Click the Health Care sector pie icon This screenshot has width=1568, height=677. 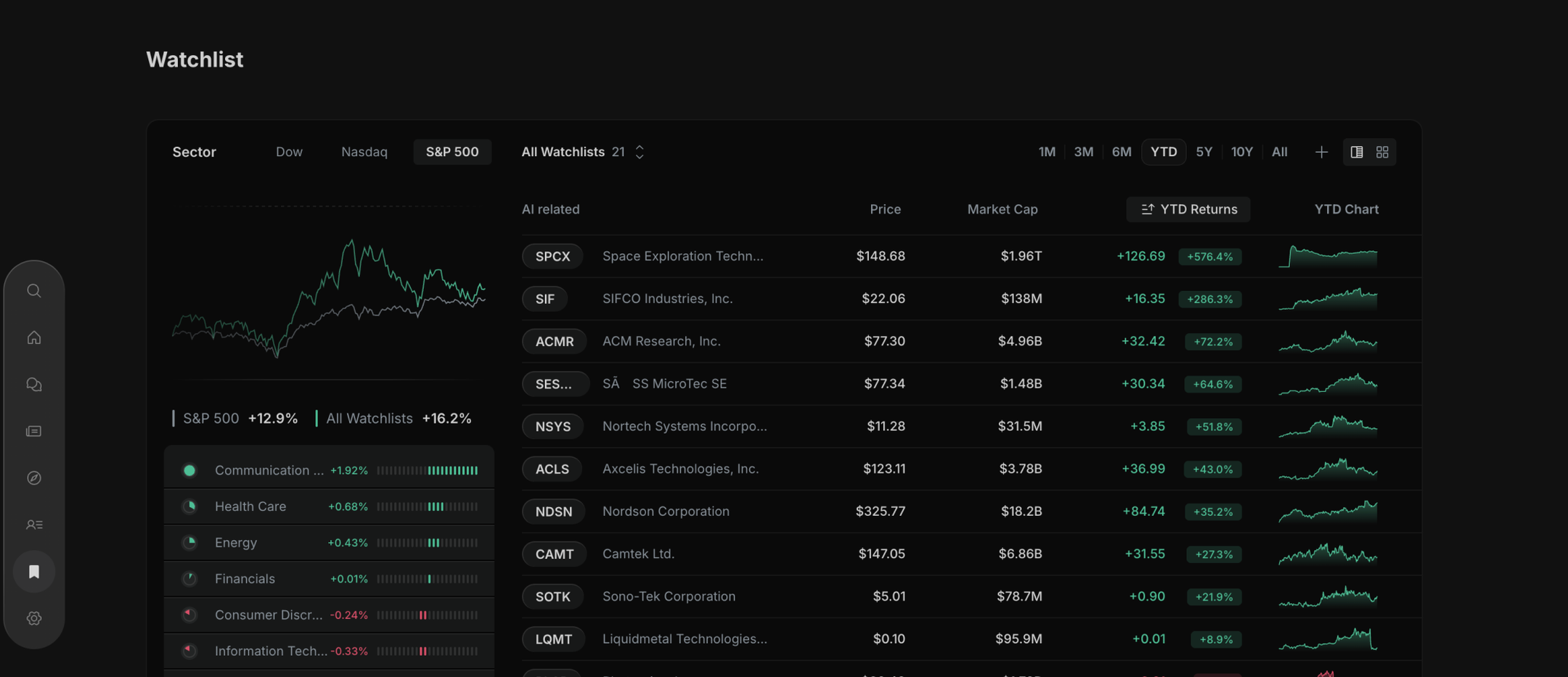[x=189, y=506]
